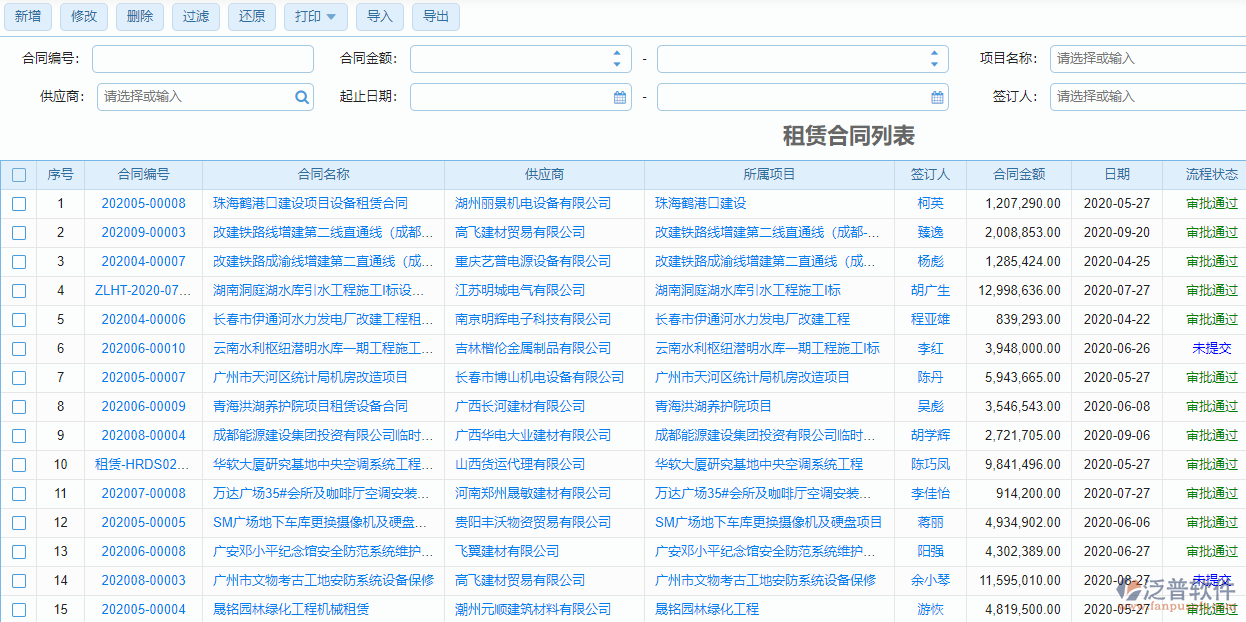Click the 删除 delete button
The image size is (1246, 622).
[x=139, y=17]
